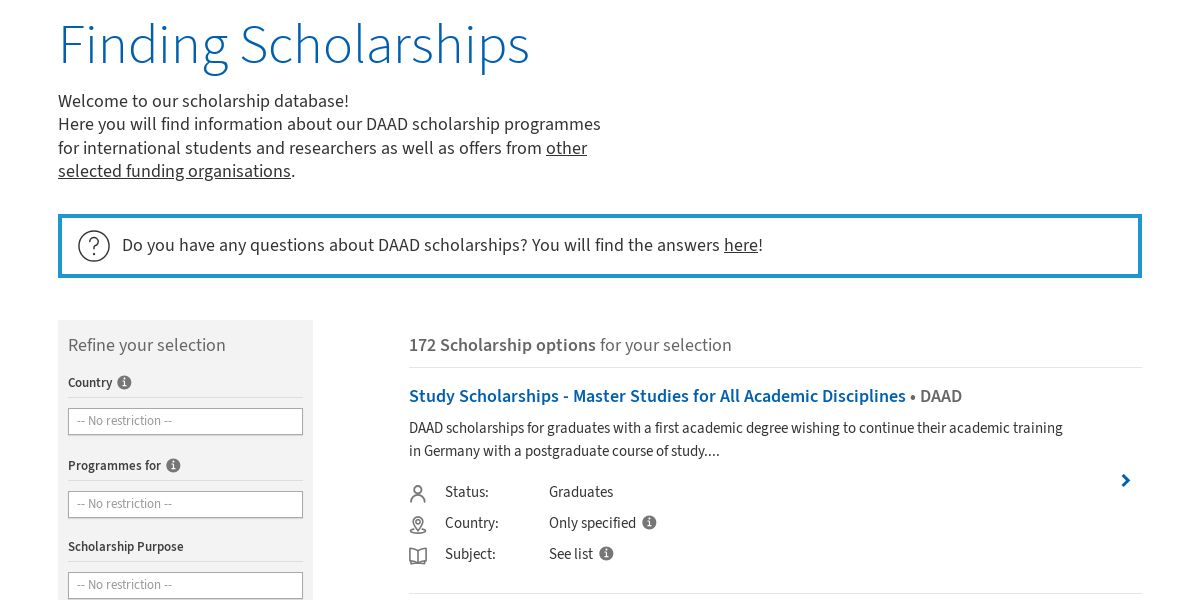
Task: Click the info icon beside Country filter label
Action: point(124,383)
